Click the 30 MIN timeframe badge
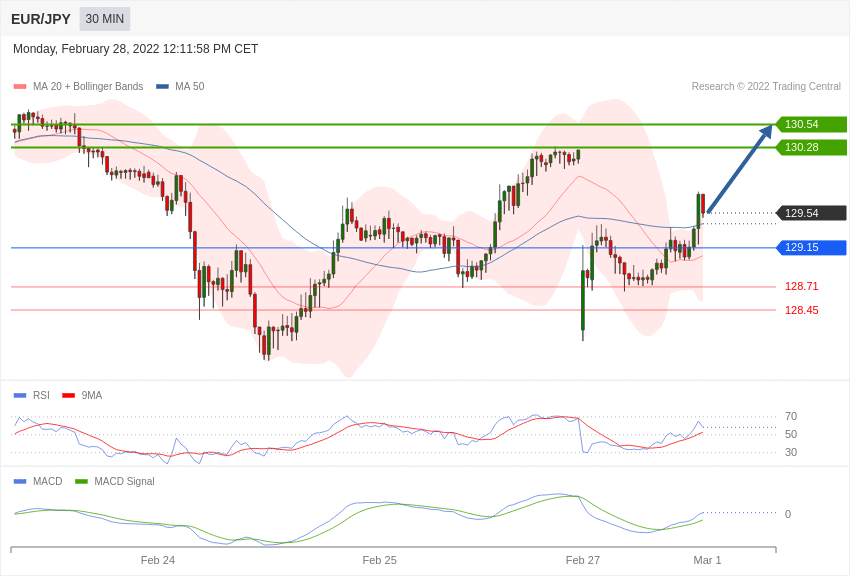 105,19
